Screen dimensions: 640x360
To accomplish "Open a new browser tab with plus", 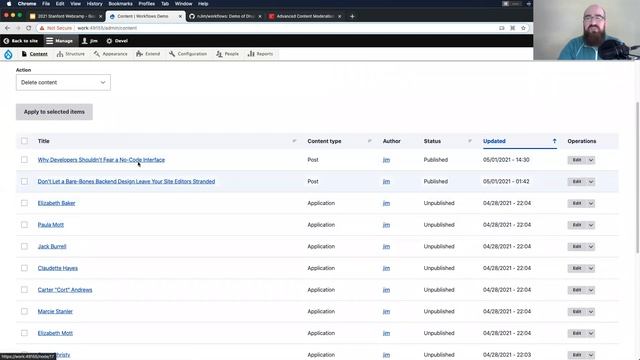I will [x=352, y=16].
